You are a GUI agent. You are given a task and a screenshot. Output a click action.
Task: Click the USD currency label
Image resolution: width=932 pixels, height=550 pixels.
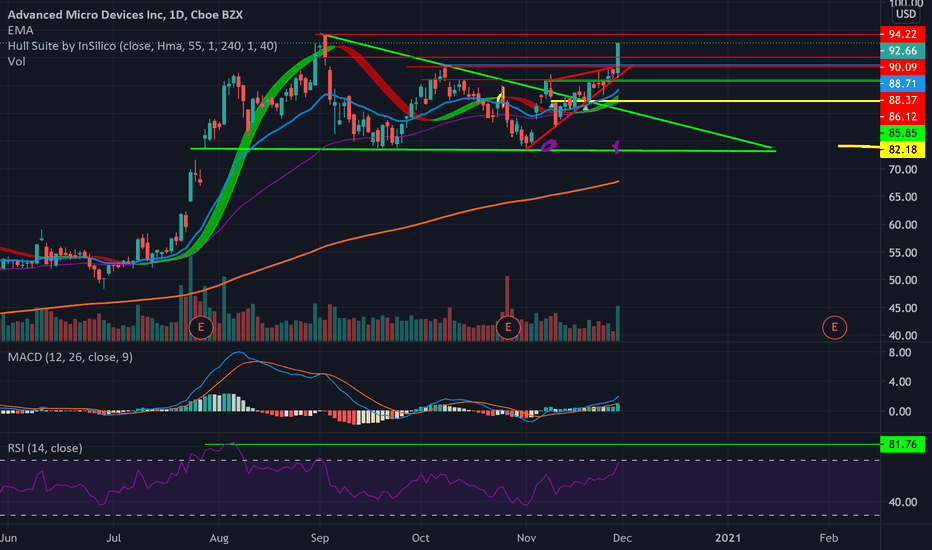[906, 14]
